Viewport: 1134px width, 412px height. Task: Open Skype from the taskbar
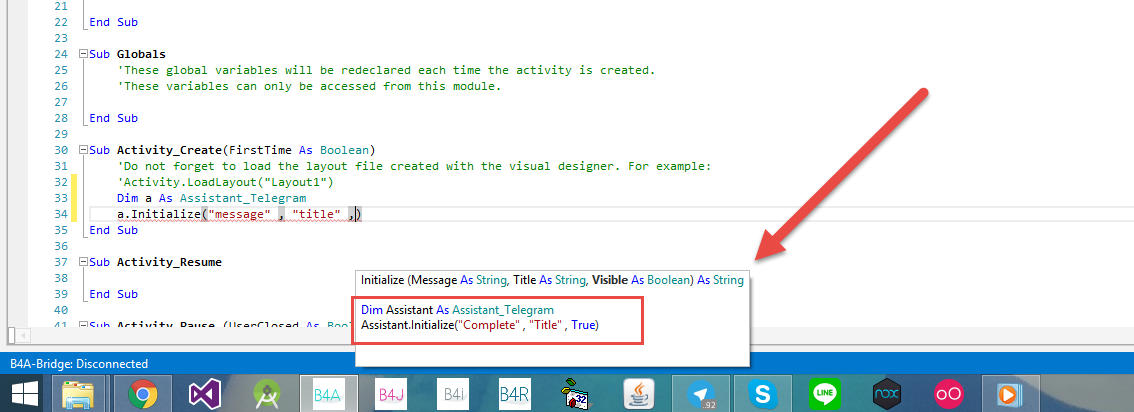(763, 394)
